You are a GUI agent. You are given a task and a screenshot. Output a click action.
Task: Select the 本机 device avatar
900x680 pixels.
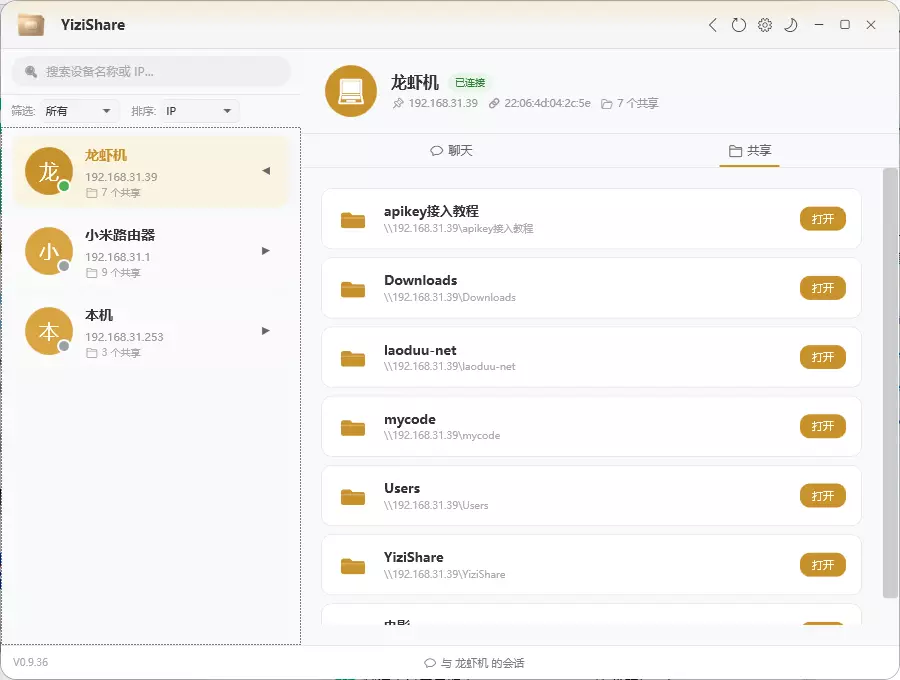(49, 331)
